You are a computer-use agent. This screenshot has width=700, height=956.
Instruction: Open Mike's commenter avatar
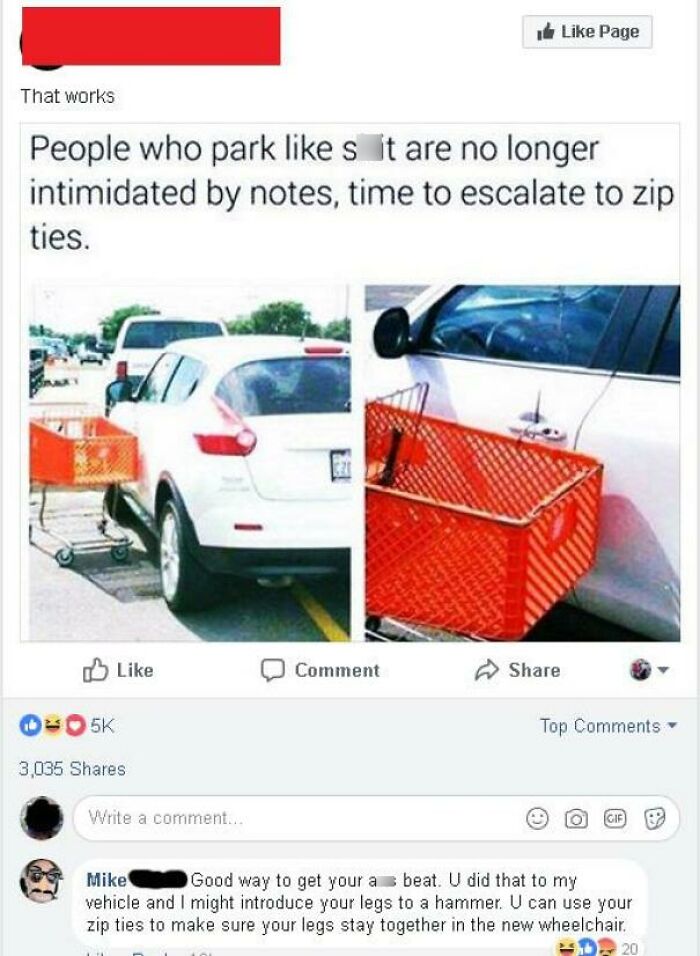tap(41, 881)
